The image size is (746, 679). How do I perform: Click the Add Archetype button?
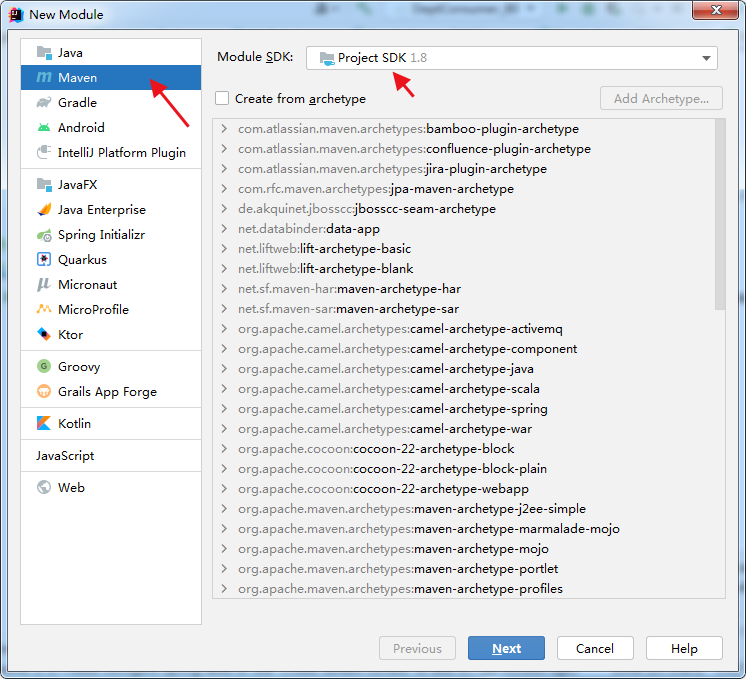(x=661, y=98)
